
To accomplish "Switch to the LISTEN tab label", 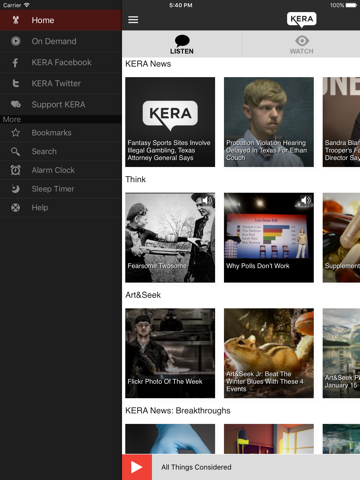I will tap(182, 51).
